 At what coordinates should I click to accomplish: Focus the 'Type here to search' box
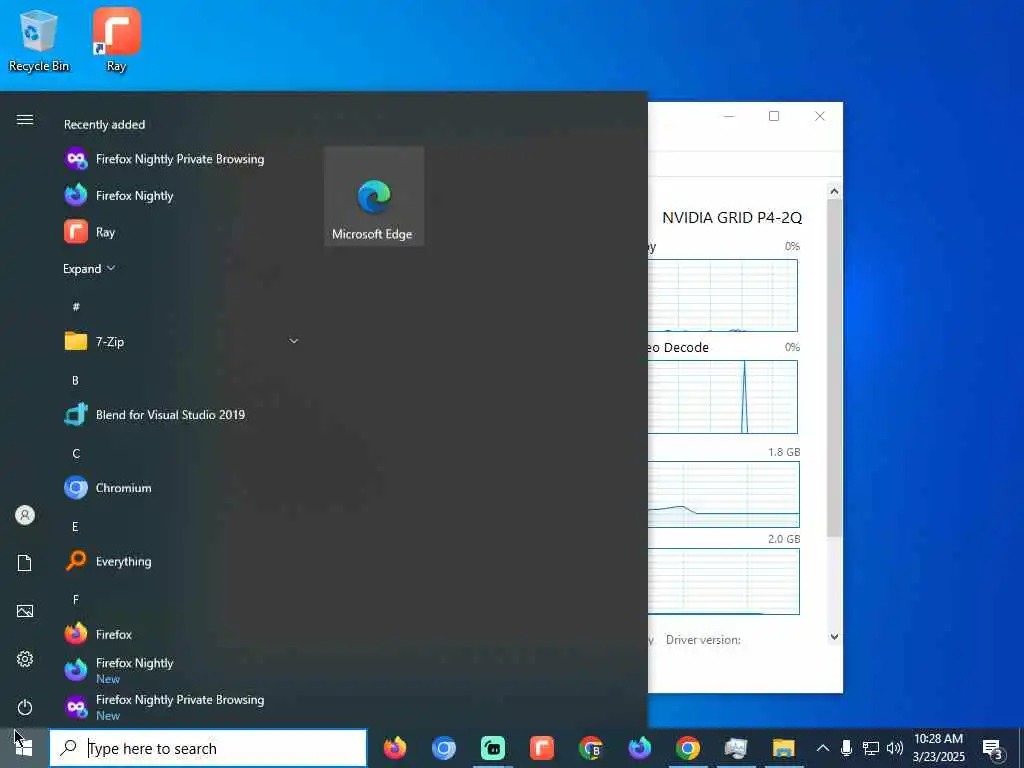point(208,748)
